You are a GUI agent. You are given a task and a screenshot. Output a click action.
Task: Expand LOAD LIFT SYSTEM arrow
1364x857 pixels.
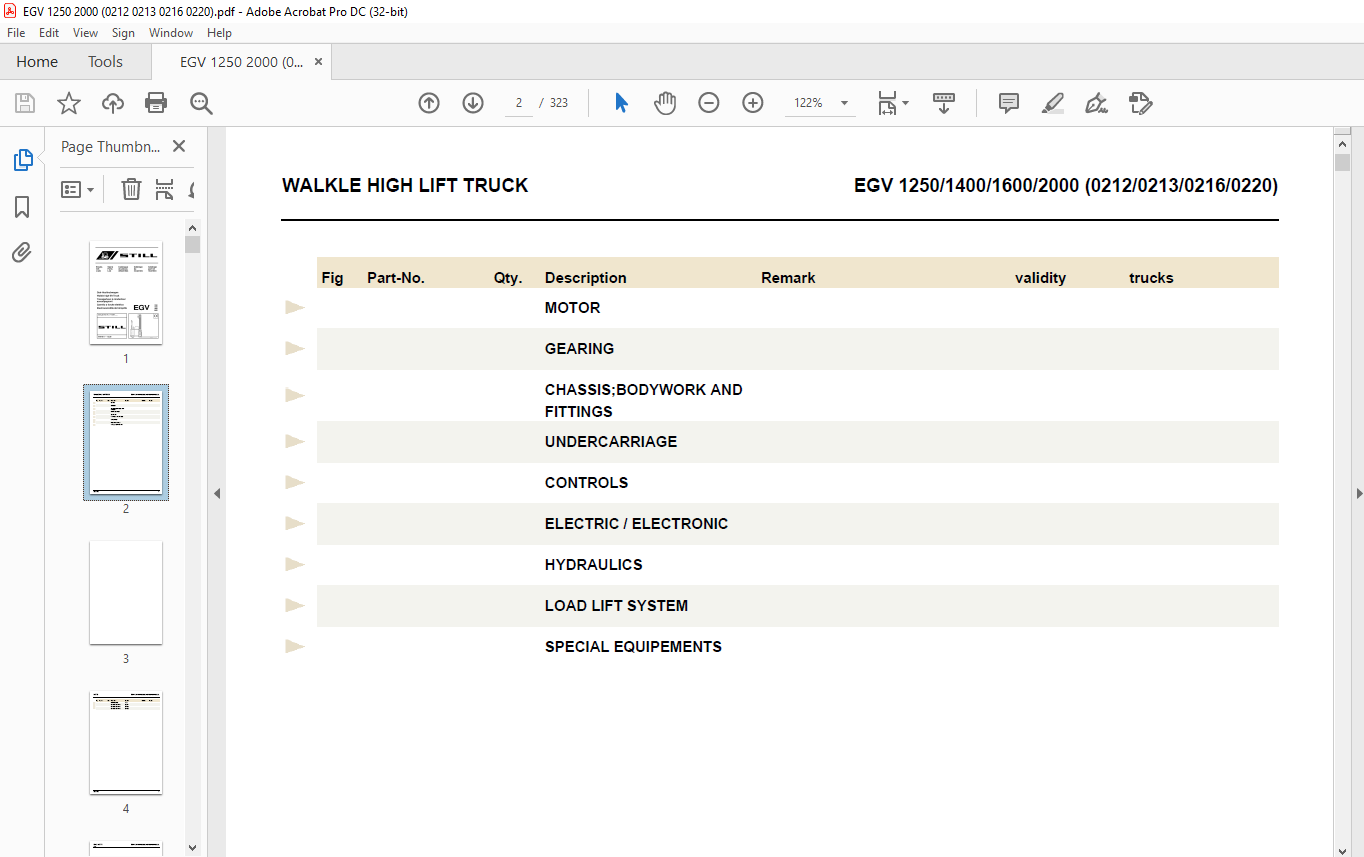tap(294, 605)
